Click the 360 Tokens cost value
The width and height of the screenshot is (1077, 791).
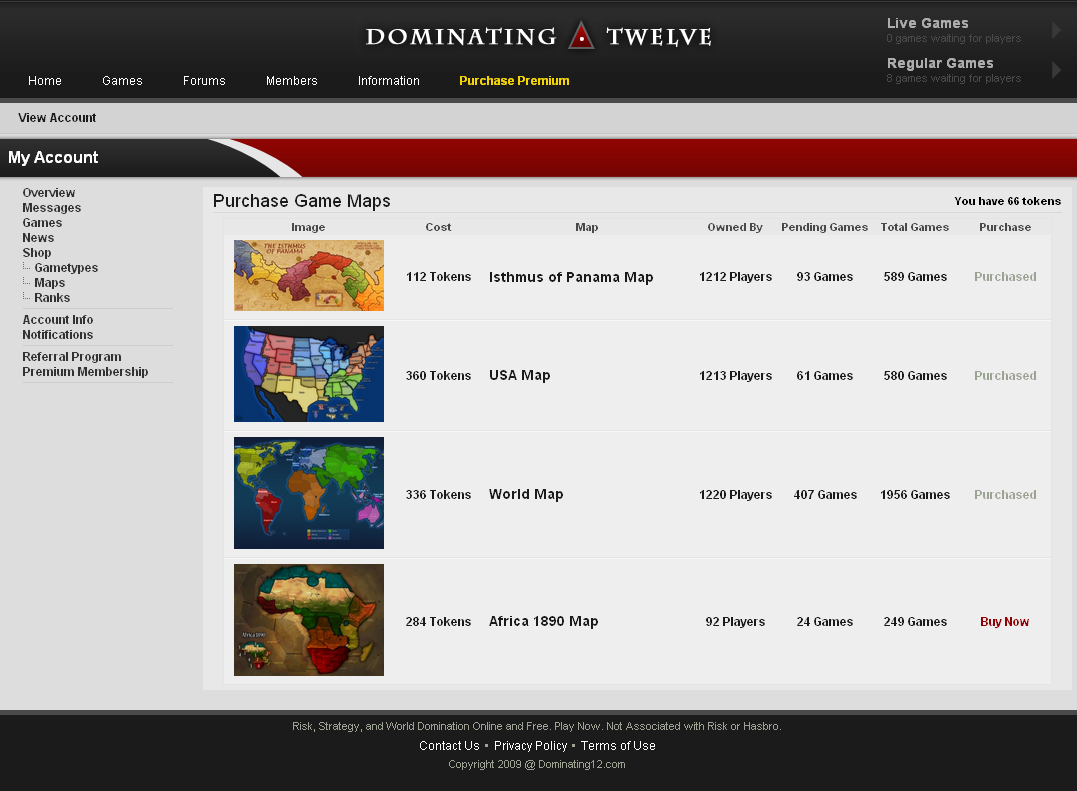[438, 376]
